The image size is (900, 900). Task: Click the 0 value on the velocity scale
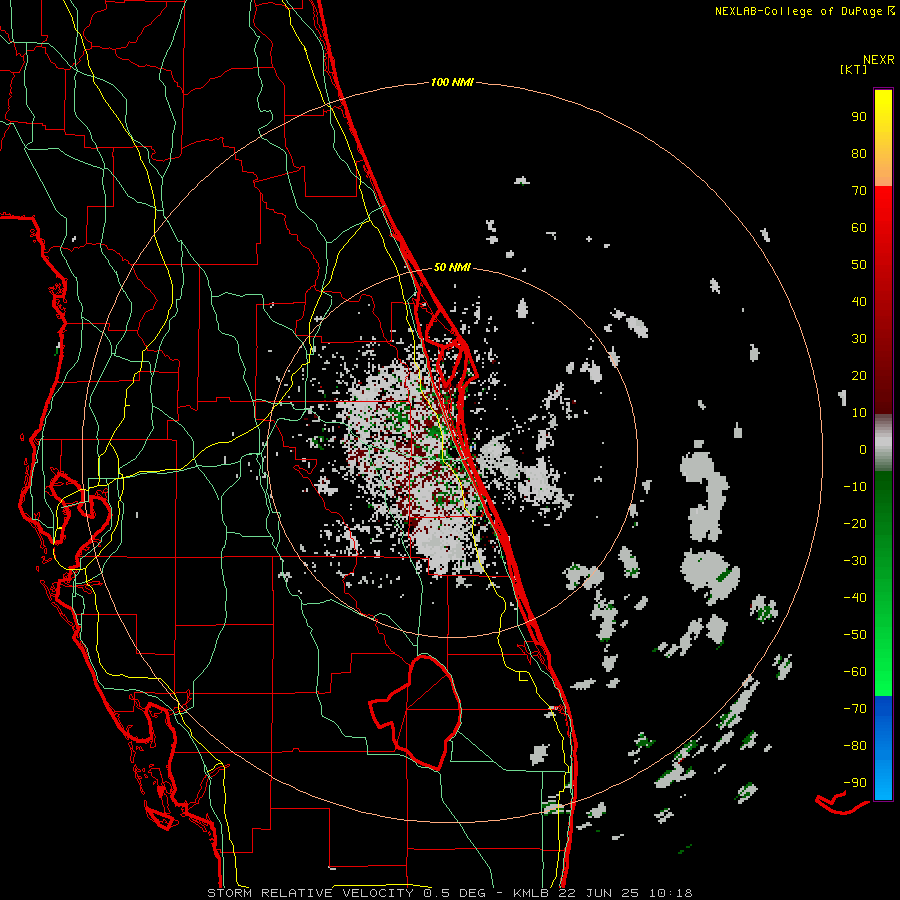tap(863, 449)
